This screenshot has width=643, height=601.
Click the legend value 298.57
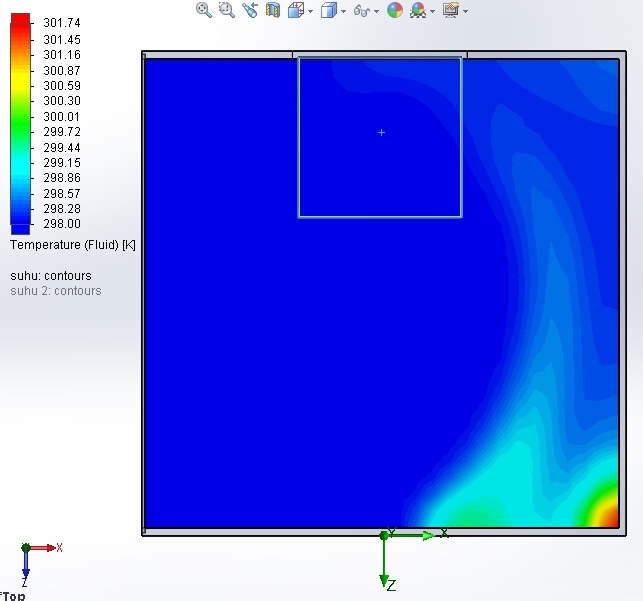[62, 193]
